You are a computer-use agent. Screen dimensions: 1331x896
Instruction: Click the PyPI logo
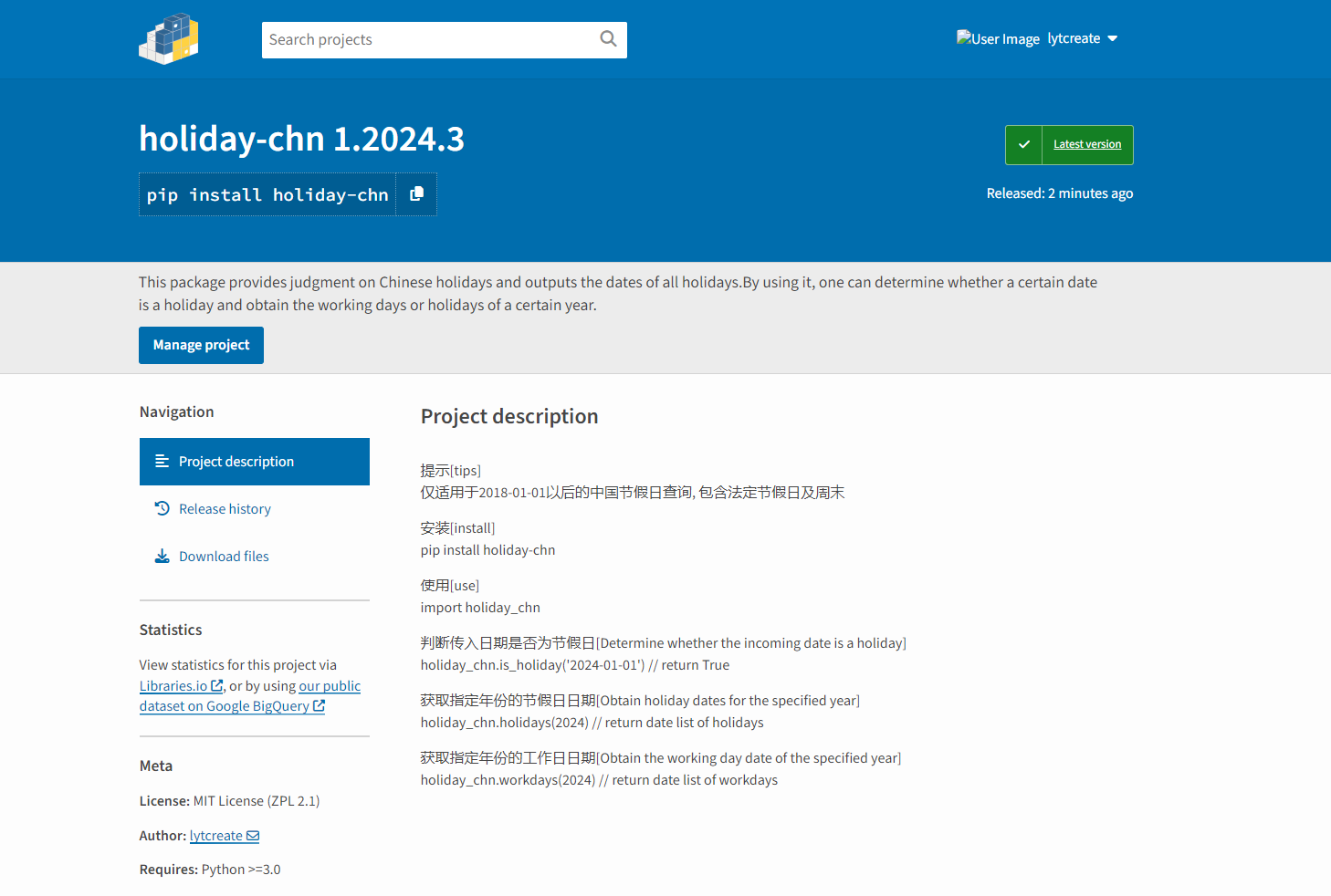[169, 38]
